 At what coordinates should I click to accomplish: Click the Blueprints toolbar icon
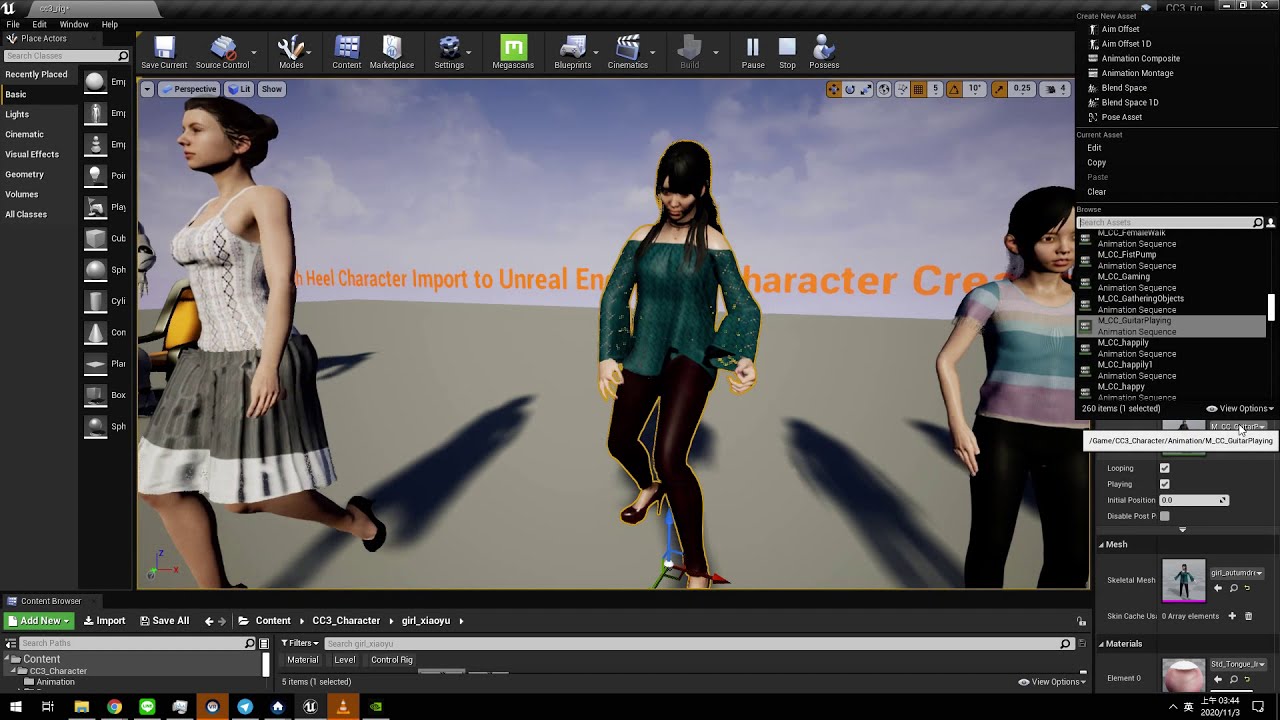[x=573, y=53]
